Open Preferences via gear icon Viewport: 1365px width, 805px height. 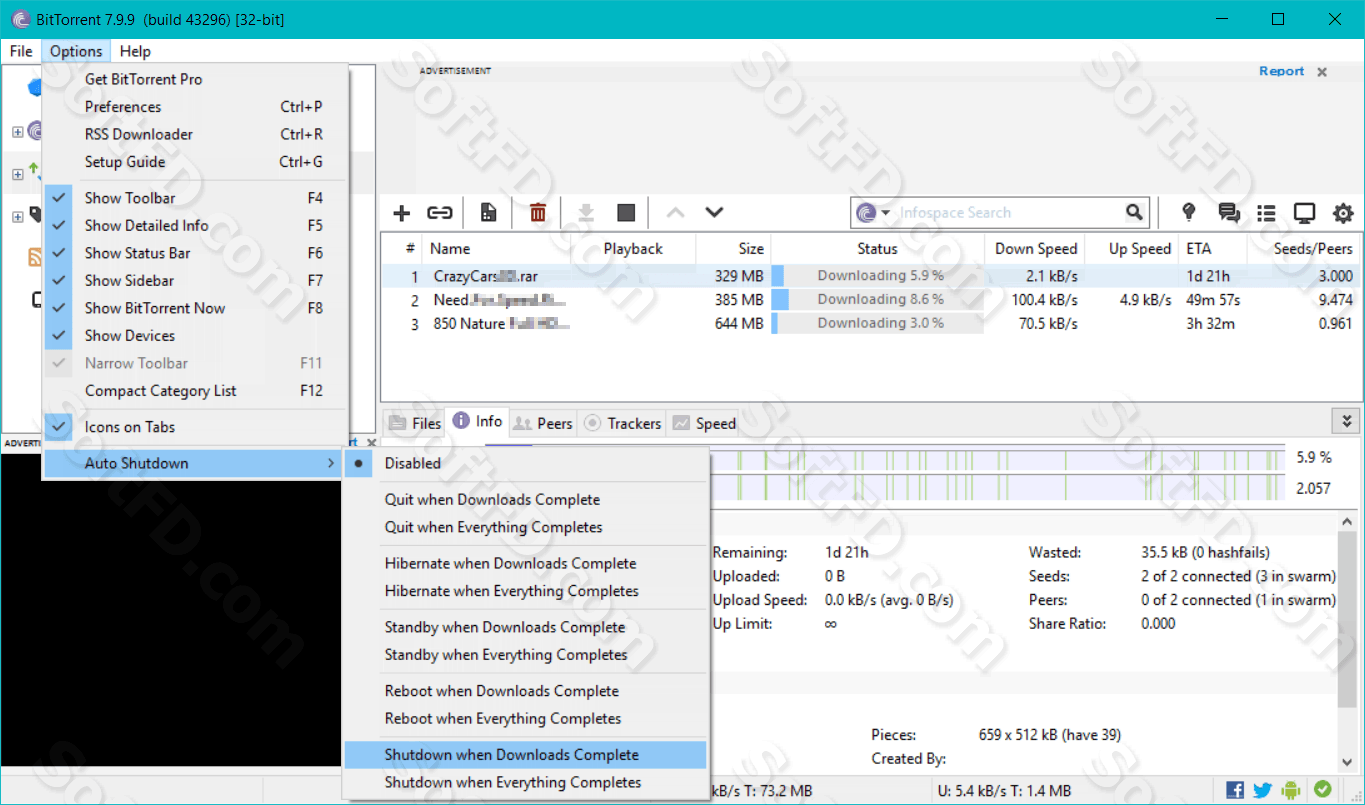[x=1343, y=213]
